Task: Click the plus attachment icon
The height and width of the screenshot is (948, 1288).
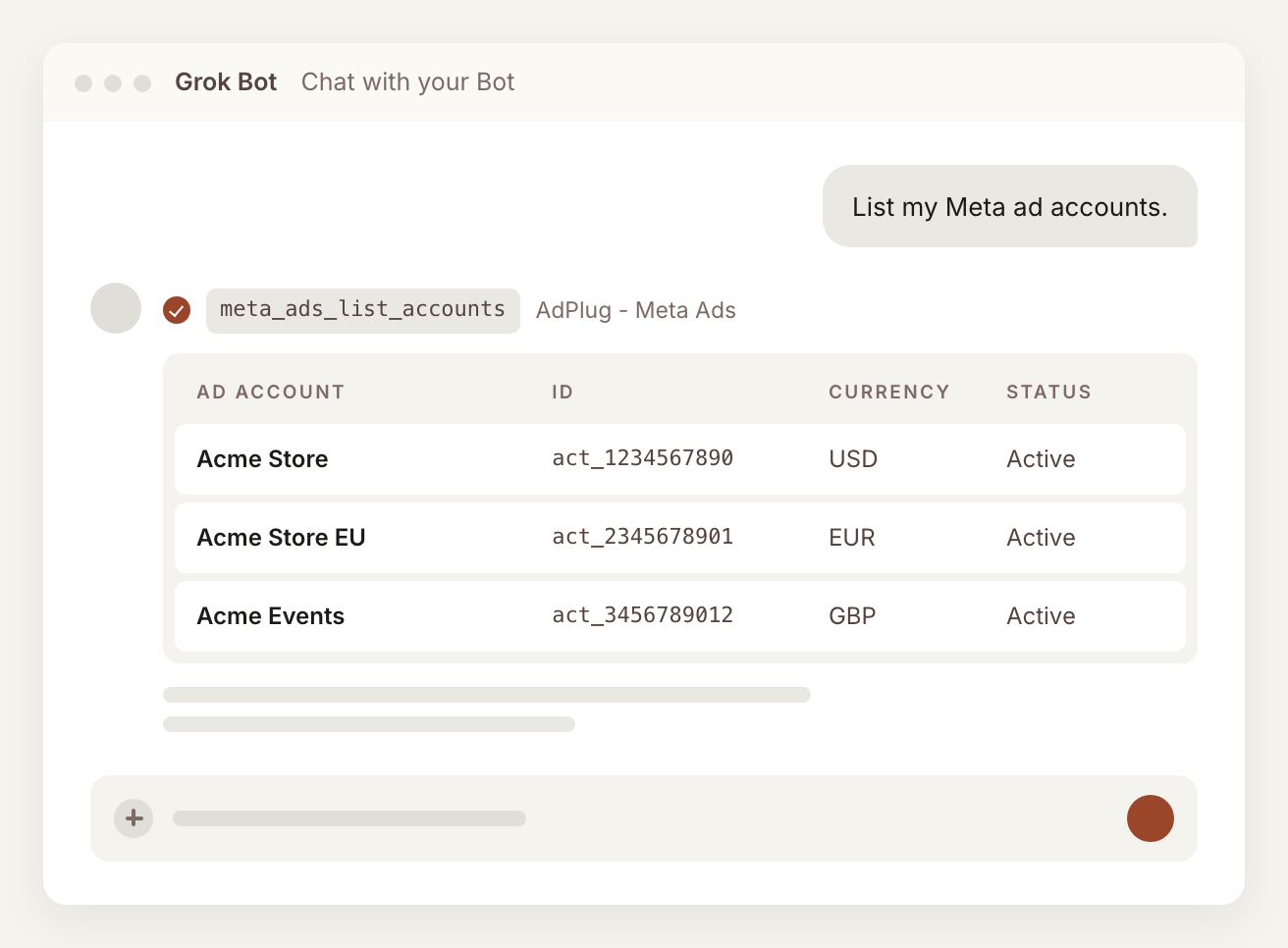Action: coord(134,818)
